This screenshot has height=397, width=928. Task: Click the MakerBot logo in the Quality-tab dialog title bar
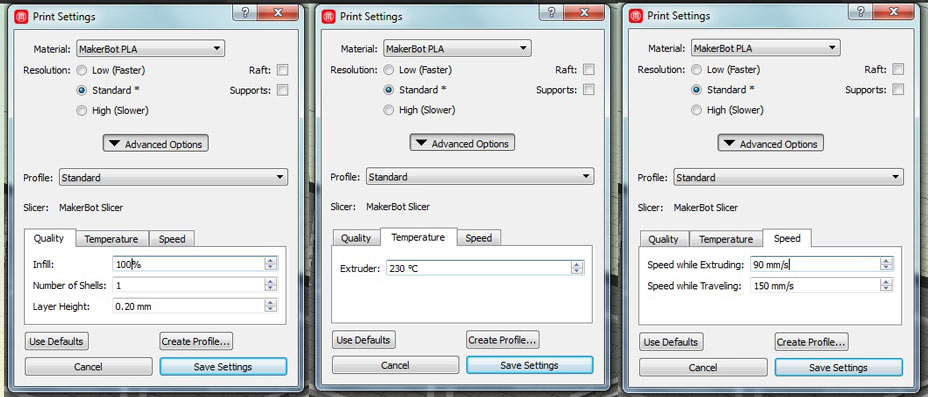click(x=21, y=17)
